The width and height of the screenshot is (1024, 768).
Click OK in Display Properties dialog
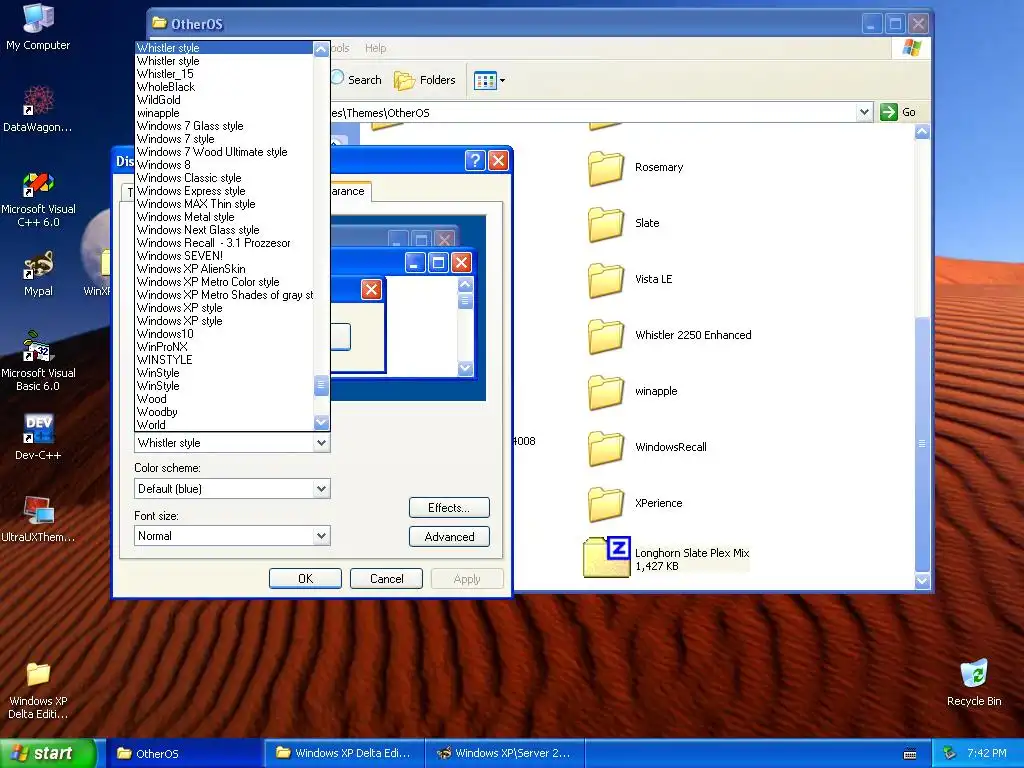click(305, 579)
